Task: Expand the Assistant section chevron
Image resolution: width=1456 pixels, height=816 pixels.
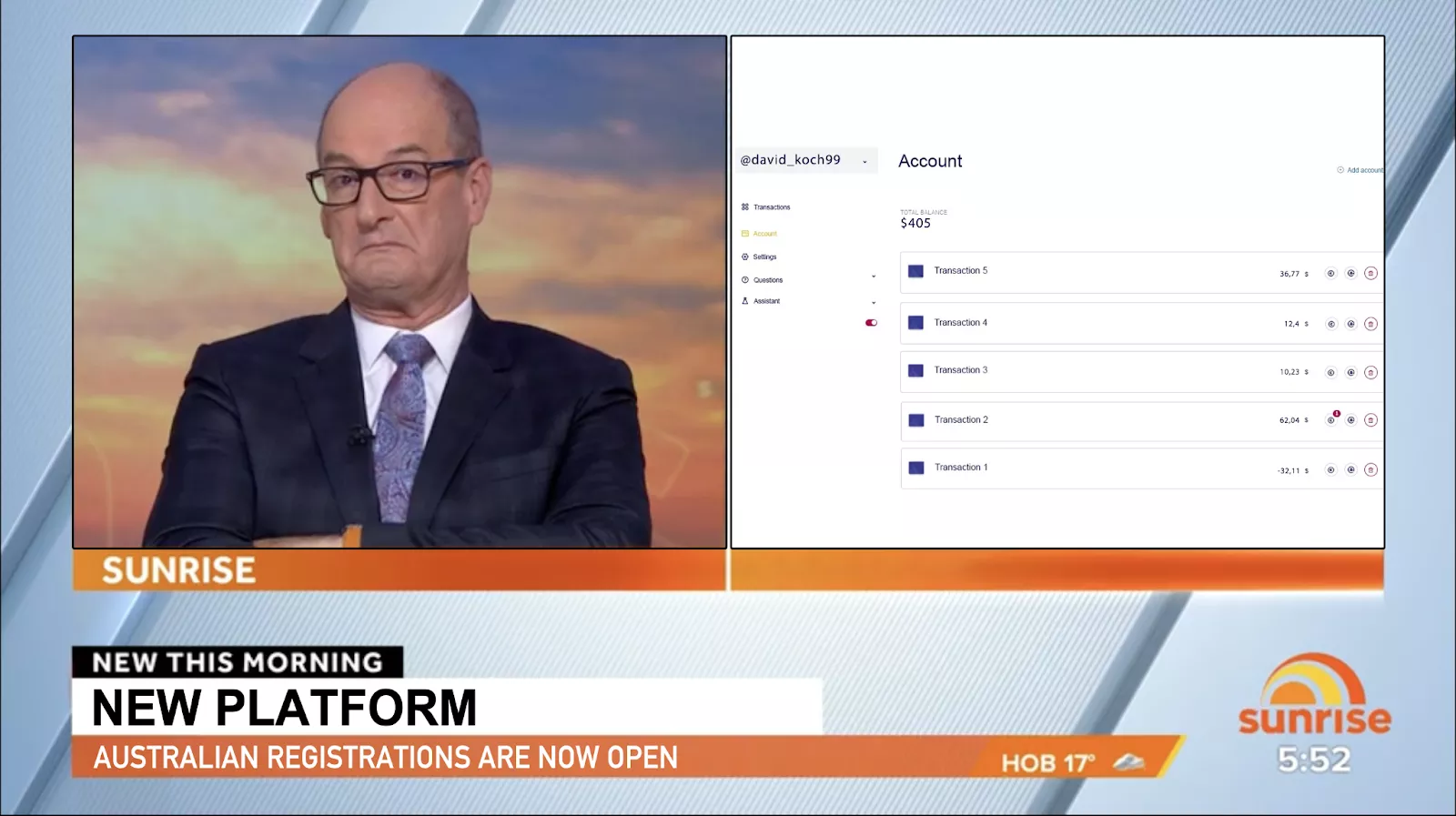Action: coord(874,303)
